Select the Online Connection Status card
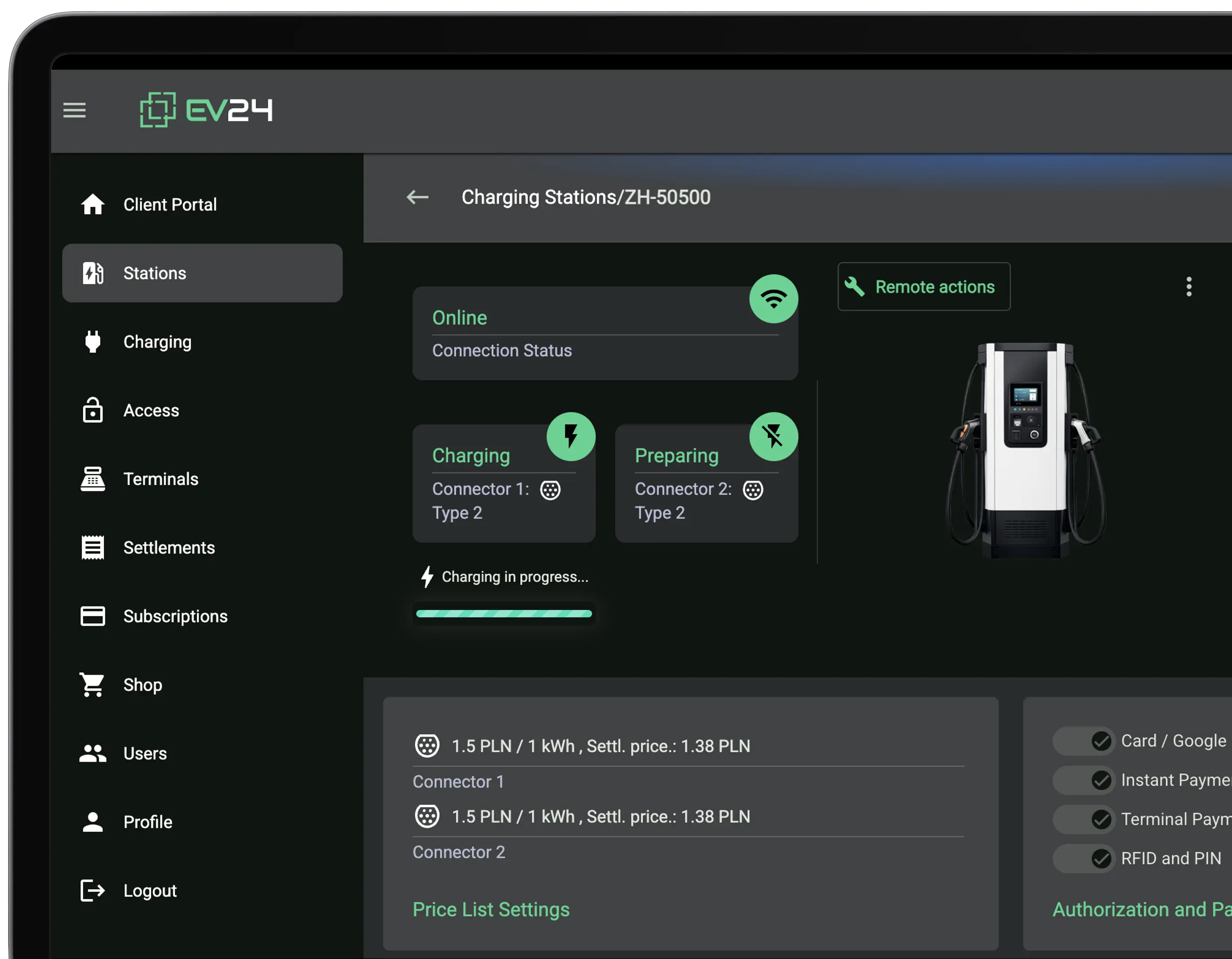Screen dimensions: 1232x959 tap(605, 334)
